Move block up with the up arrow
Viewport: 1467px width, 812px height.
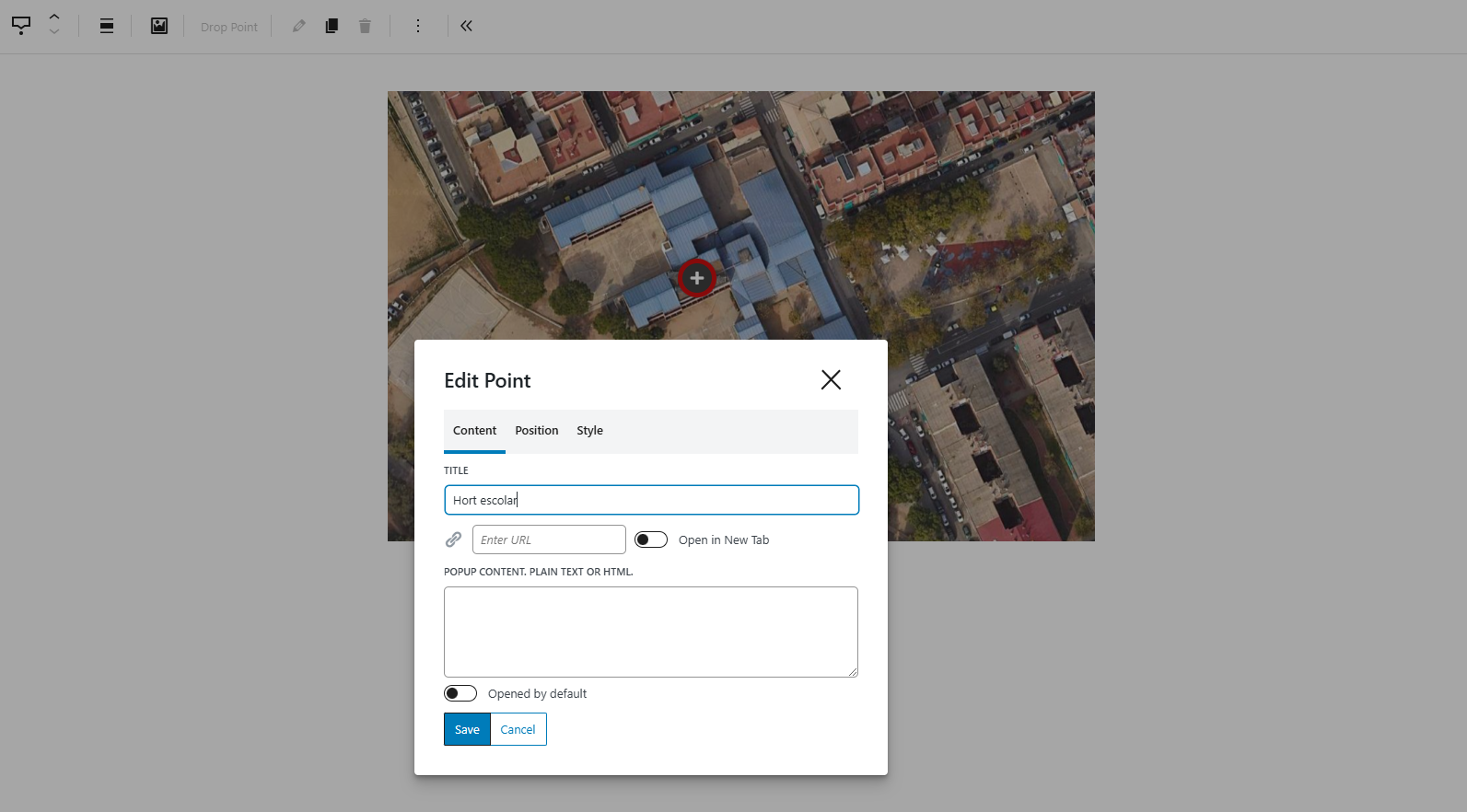point(54,17)
